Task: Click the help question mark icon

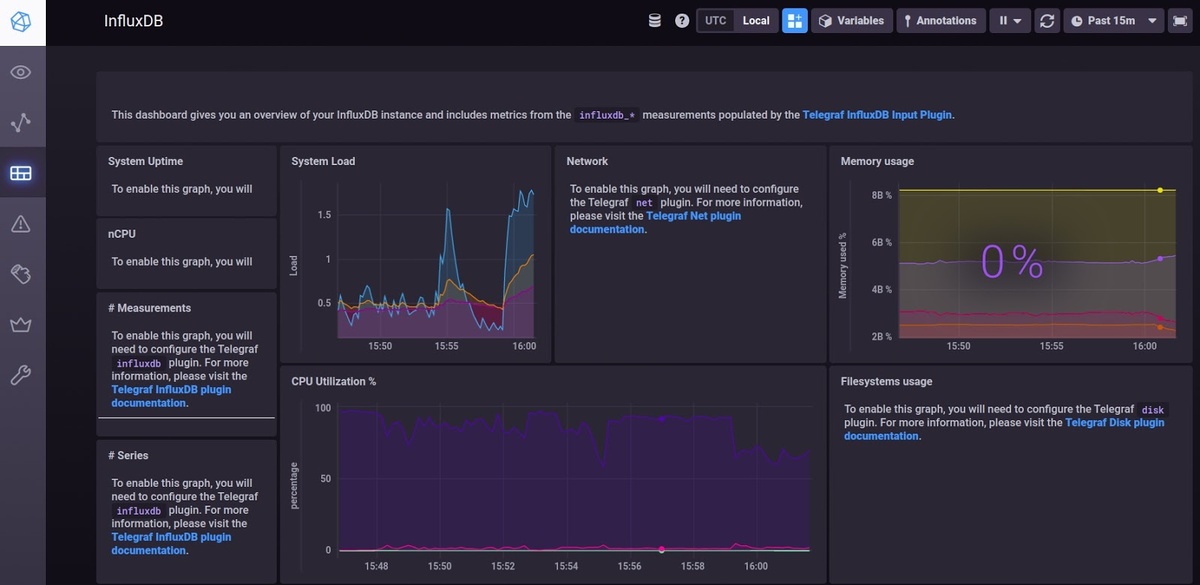Action: point(682,20)
